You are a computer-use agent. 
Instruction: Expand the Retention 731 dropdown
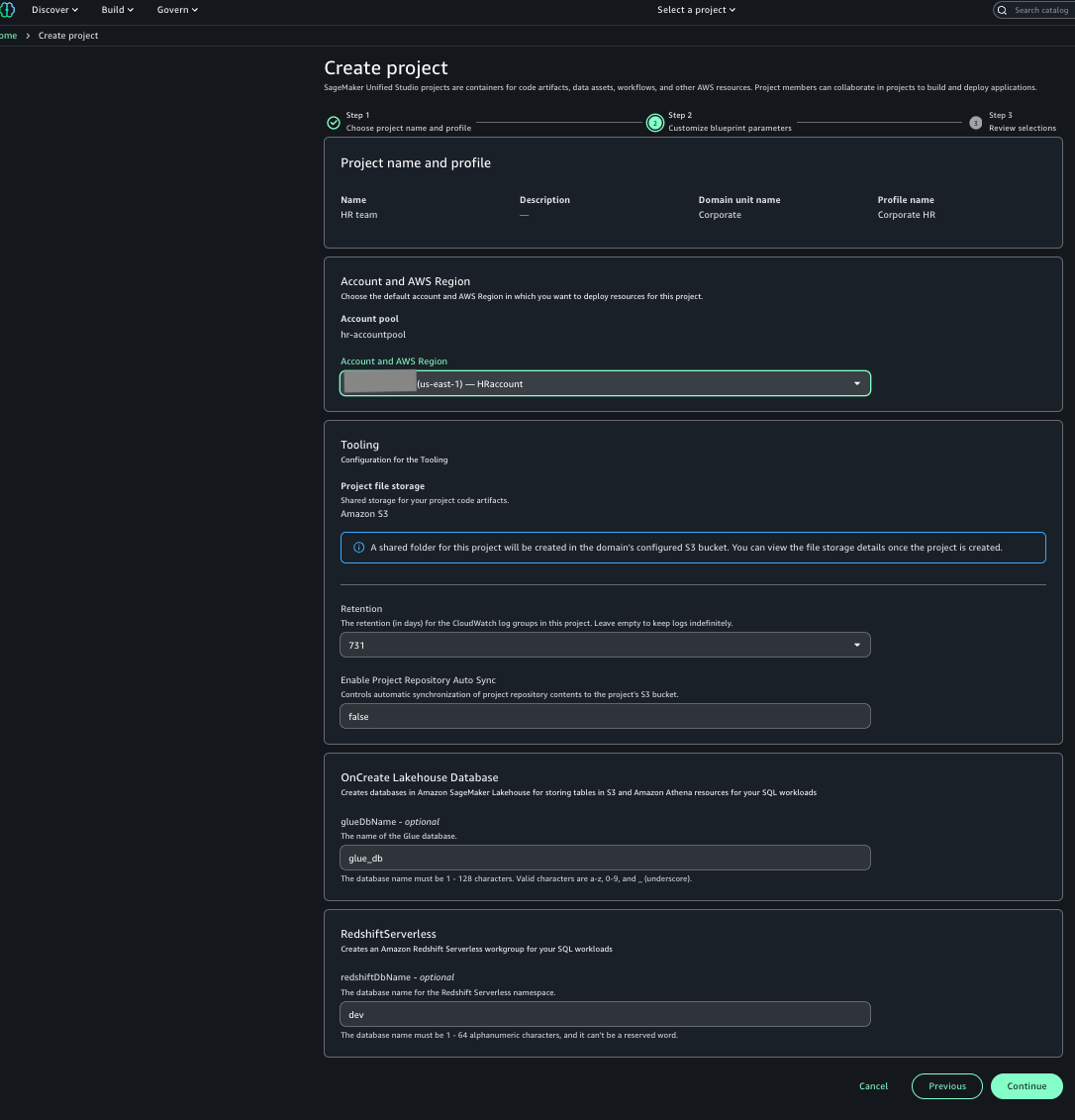coord(605,645)
